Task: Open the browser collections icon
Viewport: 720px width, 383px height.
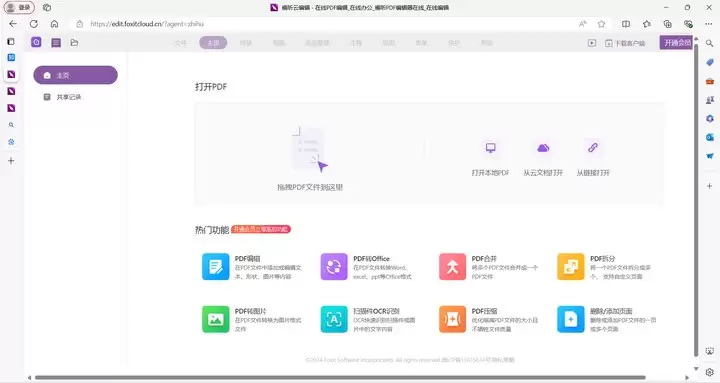Action: tap(667, 24)
